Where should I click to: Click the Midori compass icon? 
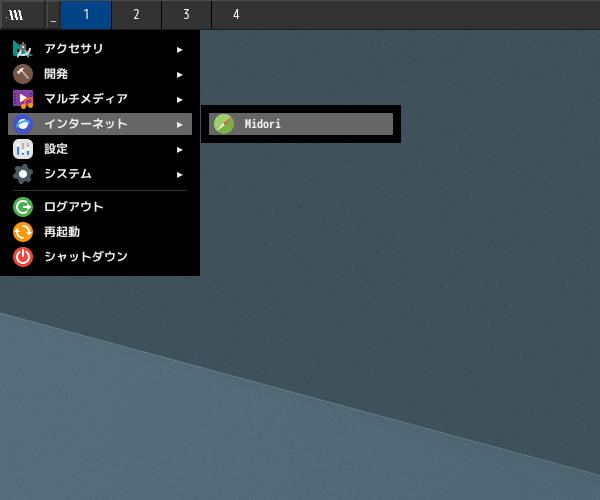(x=224, y=124)
